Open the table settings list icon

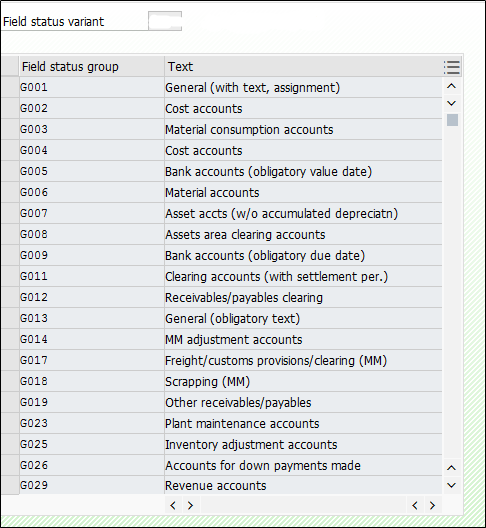click(x=451, y=67)
